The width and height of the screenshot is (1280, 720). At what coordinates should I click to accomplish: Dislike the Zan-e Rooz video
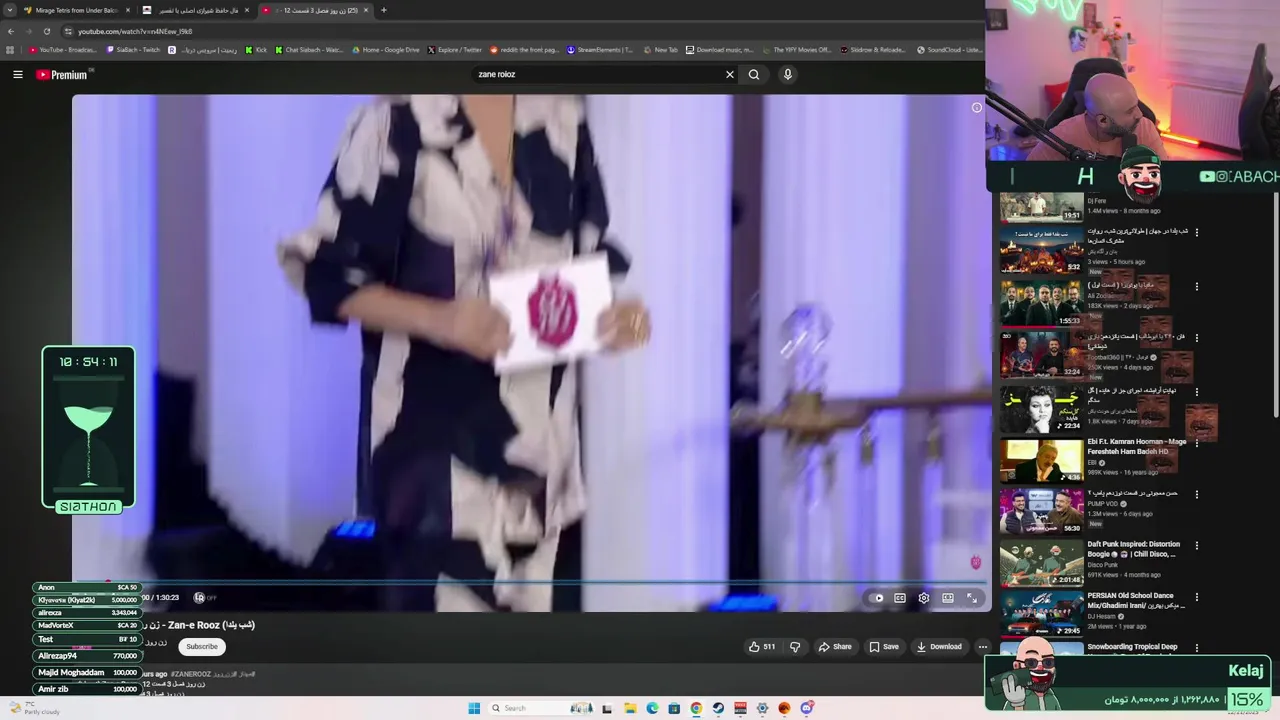[x=795, y=647]
